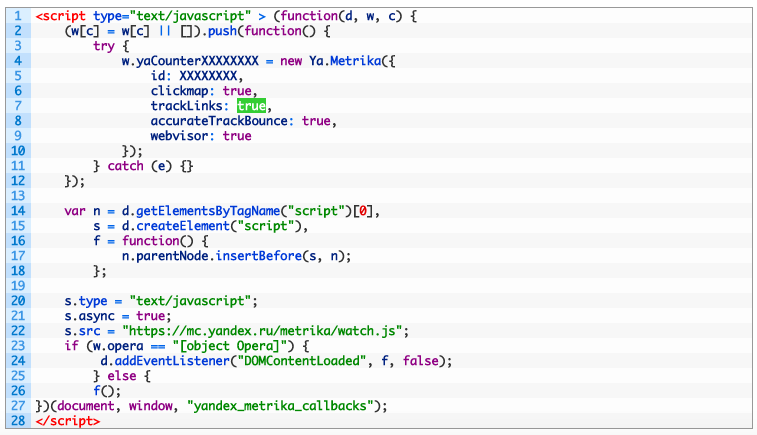Click accurateTrackBounce property name
757x435 pixels.
pos(219,121)
